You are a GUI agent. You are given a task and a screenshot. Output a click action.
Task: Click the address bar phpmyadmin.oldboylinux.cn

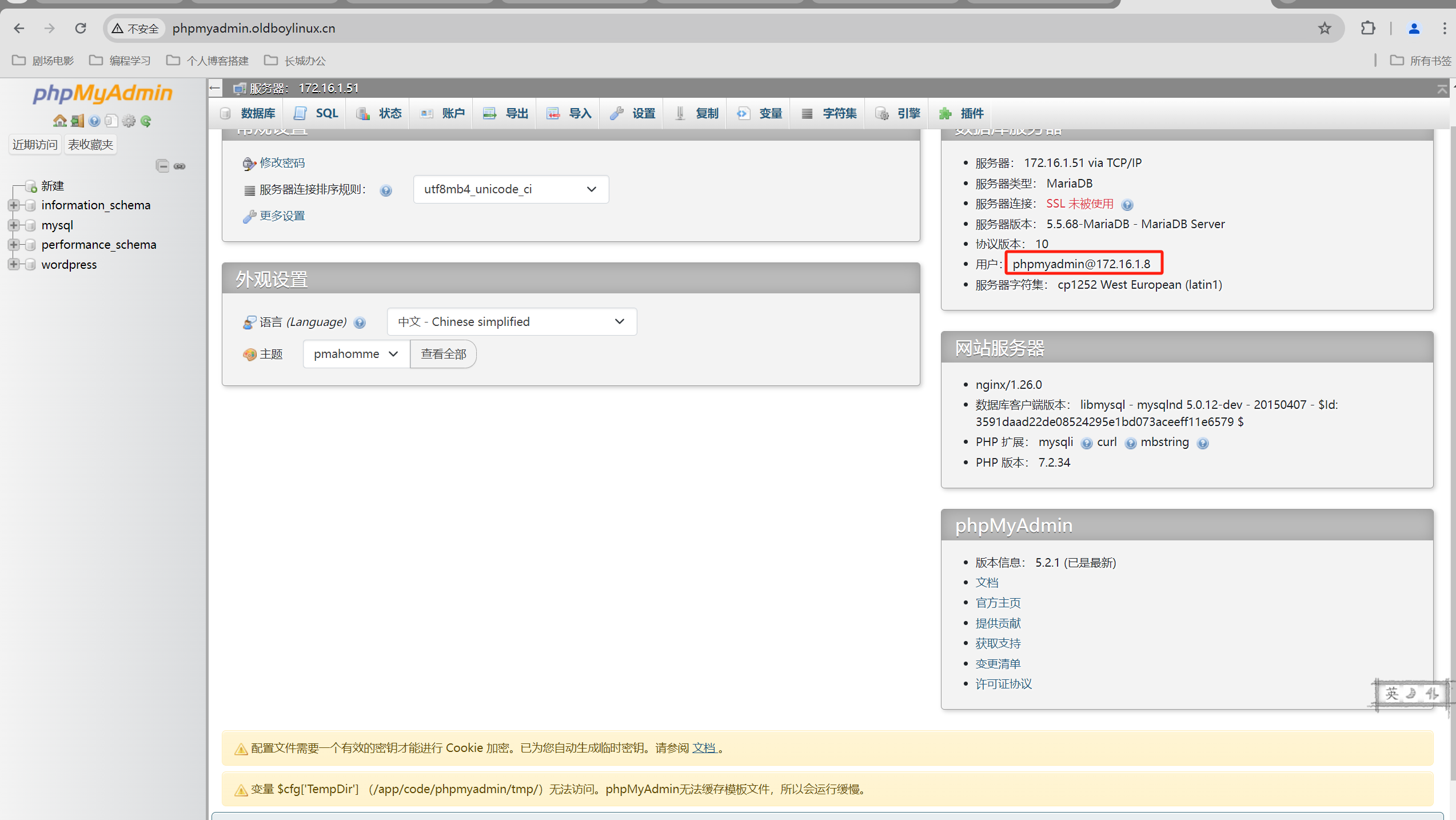tap(254, 28)
